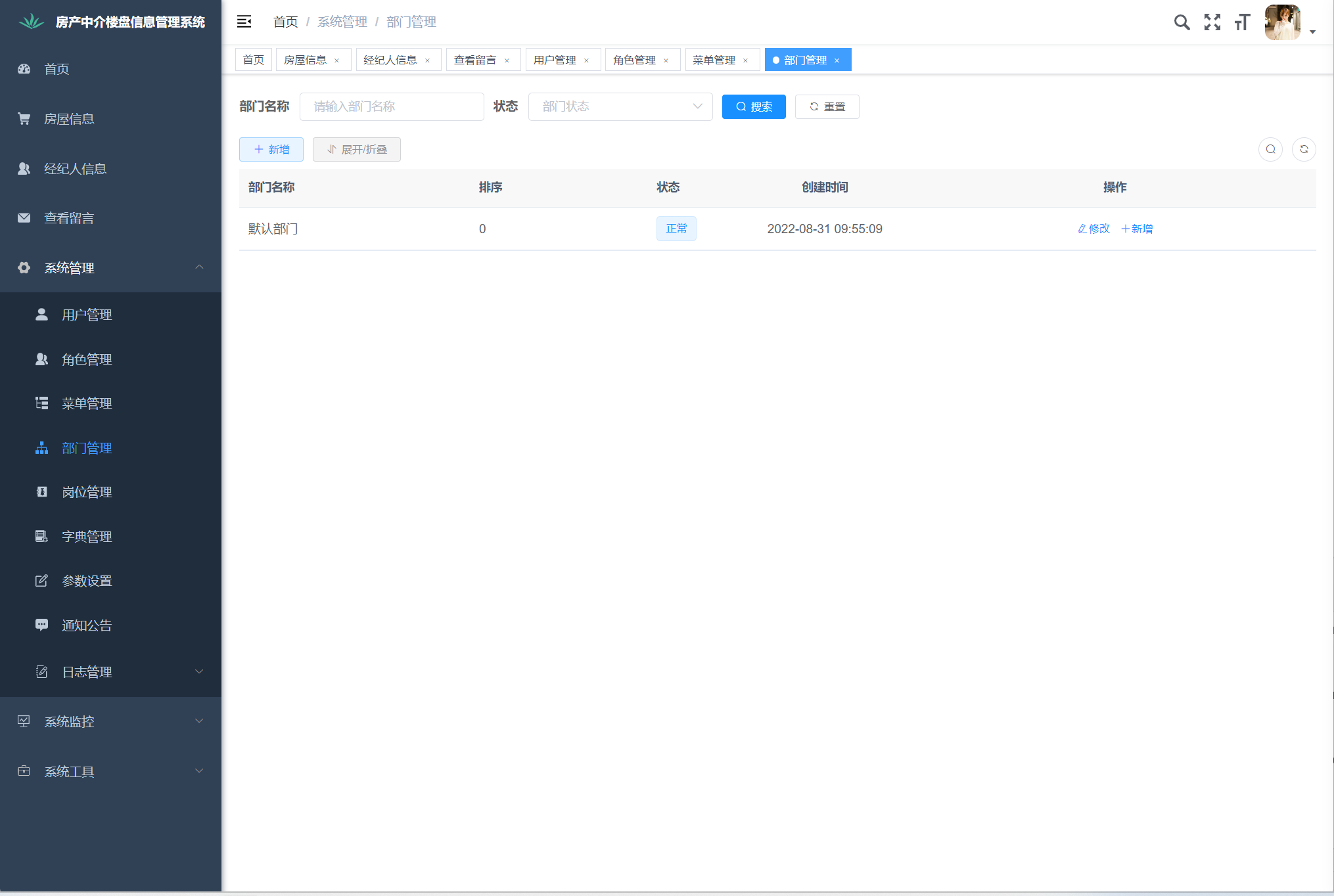Click the 重置 reset button

[827, 106]
